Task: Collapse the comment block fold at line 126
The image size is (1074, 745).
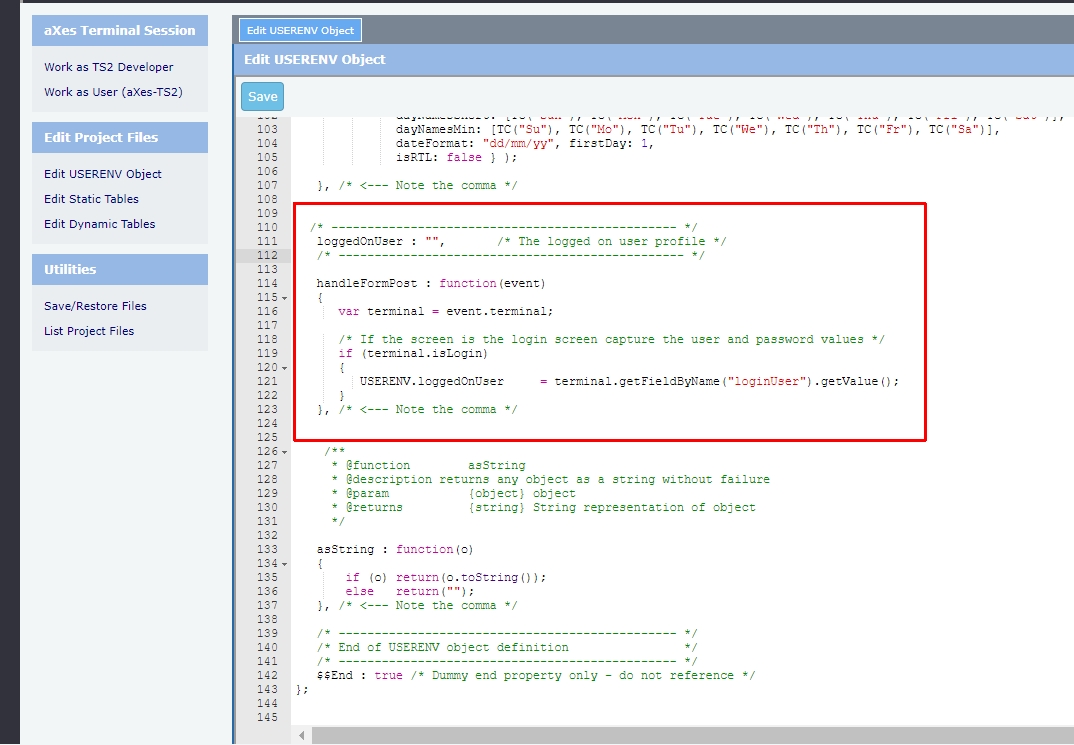Action: pos(285,452)
